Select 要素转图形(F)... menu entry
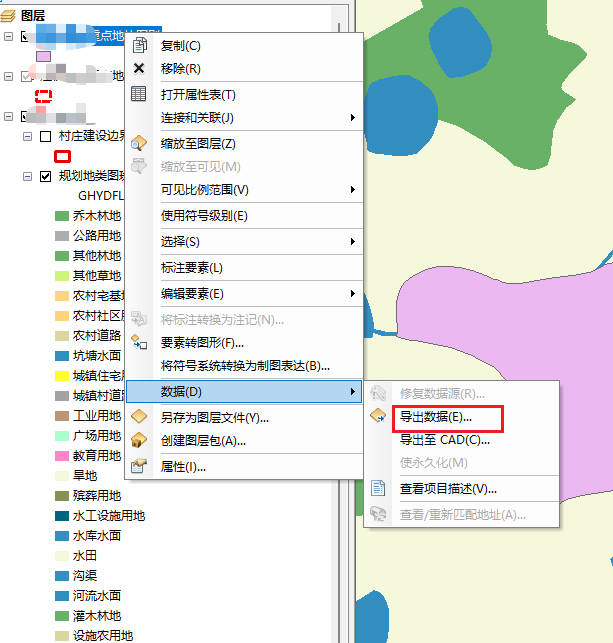This screenshot has width=613, height=643. point(203,342)
